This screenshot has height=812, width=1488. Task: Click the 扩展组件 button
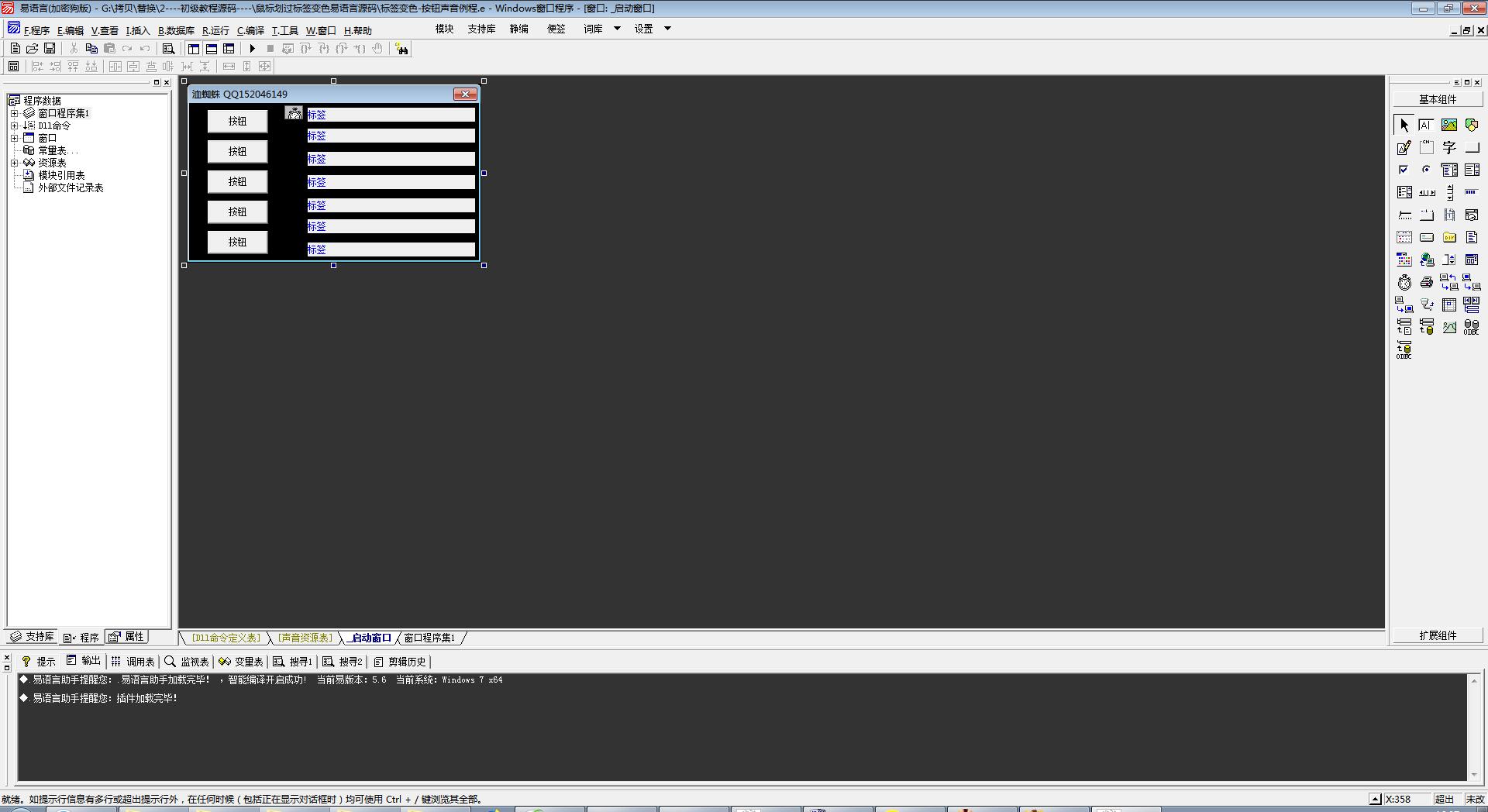(x=1437, y=635)
